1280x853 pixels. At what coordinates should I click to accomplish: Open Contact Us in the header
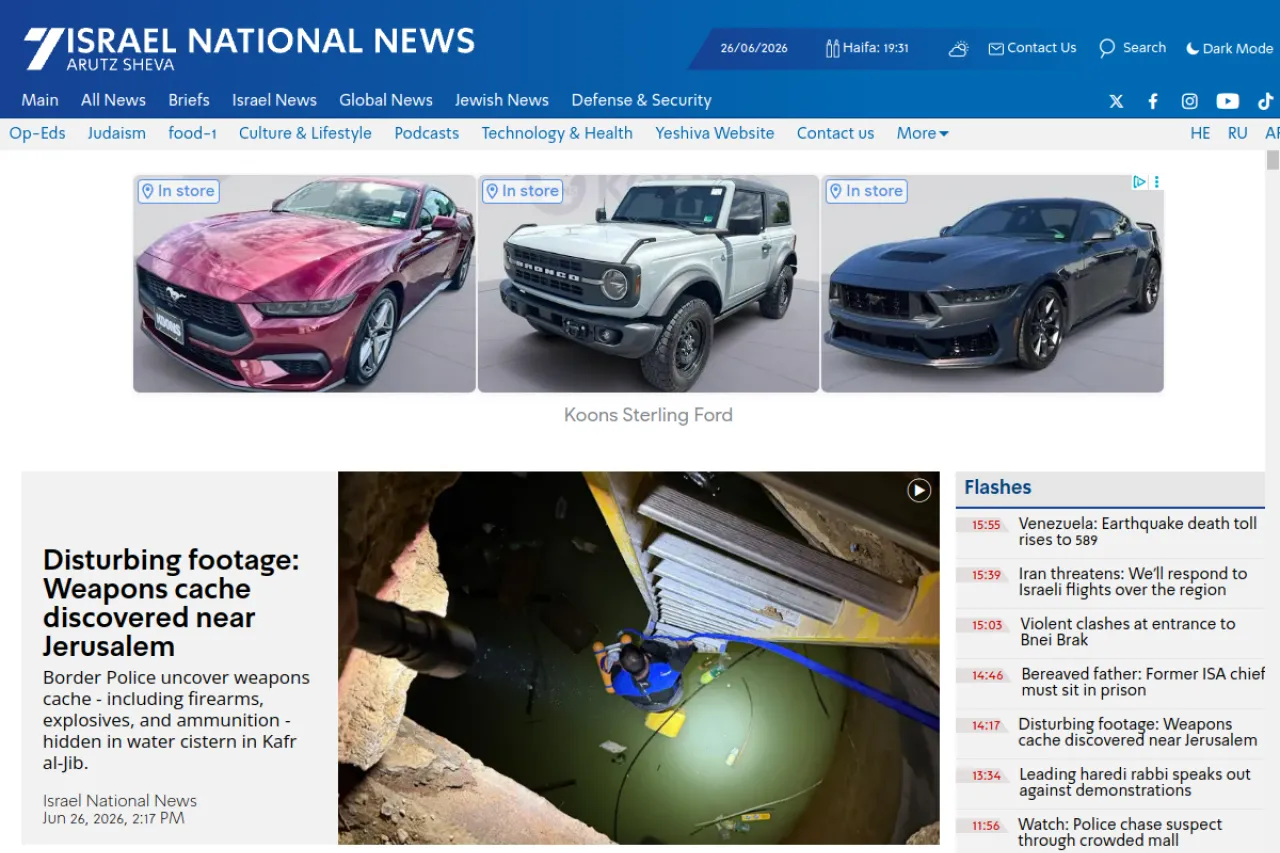coord(1032,48)
